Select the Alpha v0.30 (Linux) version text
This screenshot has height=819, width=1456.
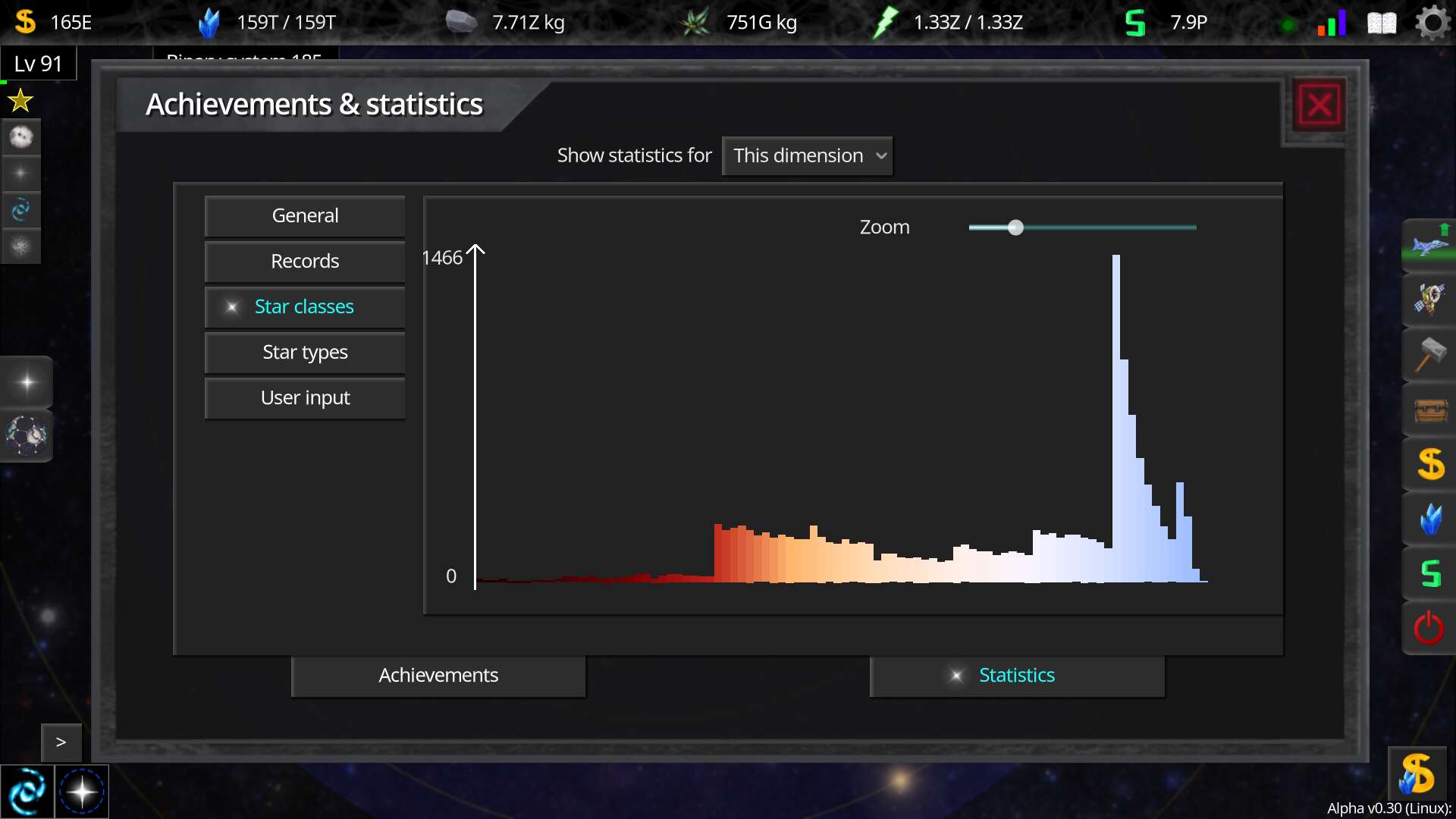(1389, 808)
